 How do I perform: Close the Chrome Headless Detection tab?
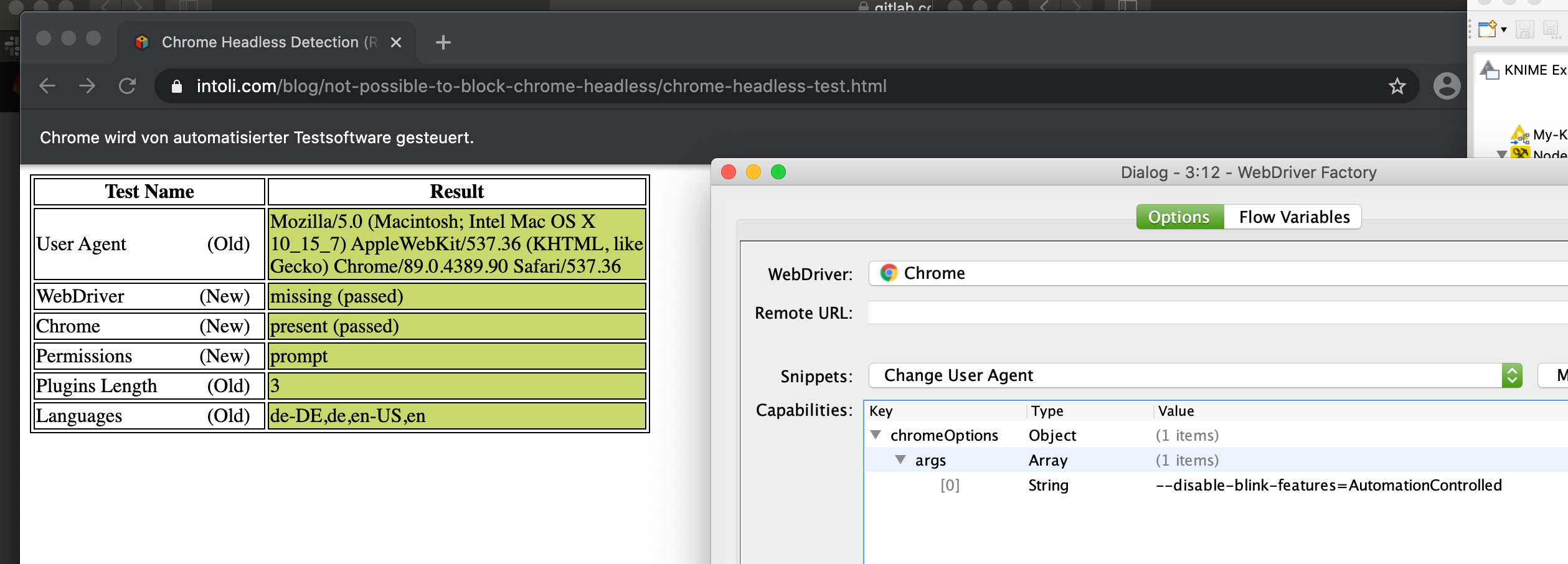[396, 42]
